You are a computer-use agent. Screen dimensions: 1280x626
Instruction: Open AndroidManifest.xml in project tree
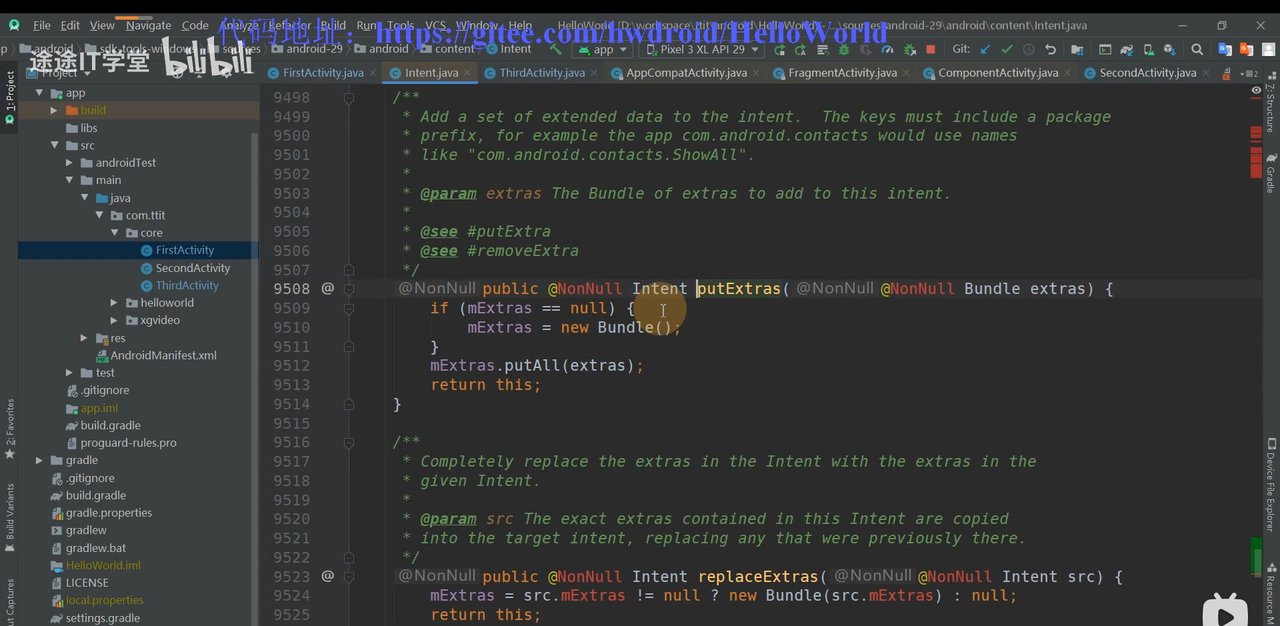(x=163, y=355)
